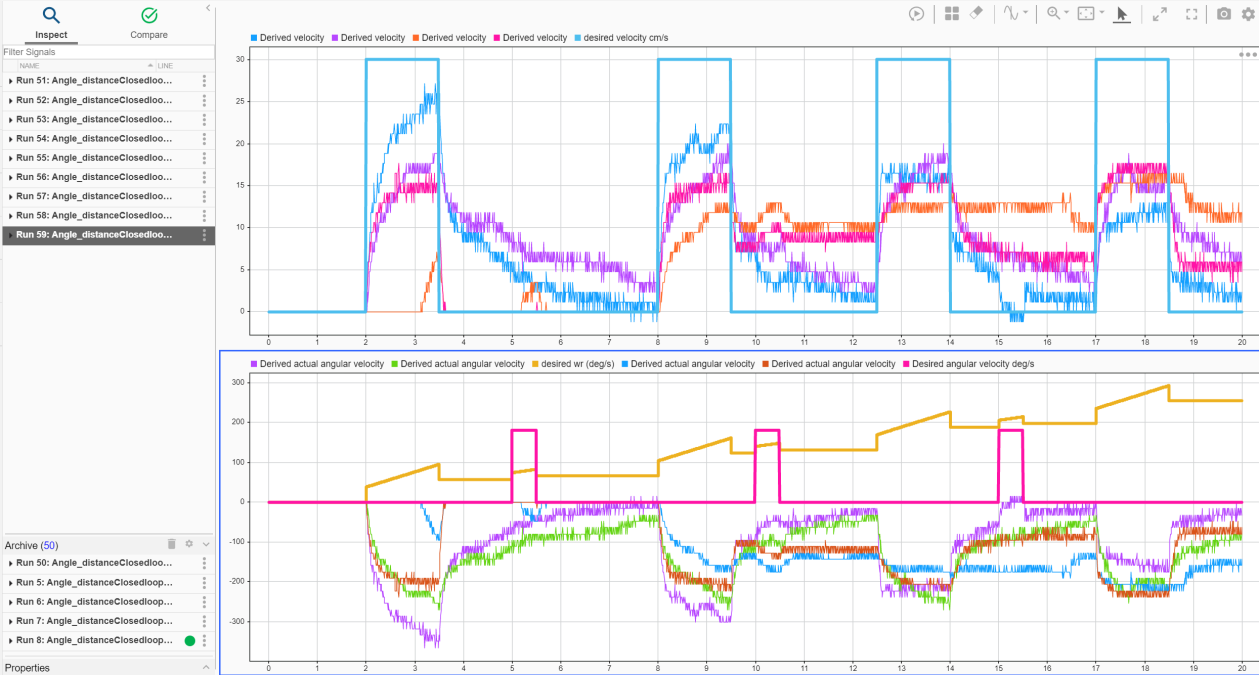Click the Filter Signals input field
Viewport: 1259px width, 675px height.
click(x=108, y=51)
